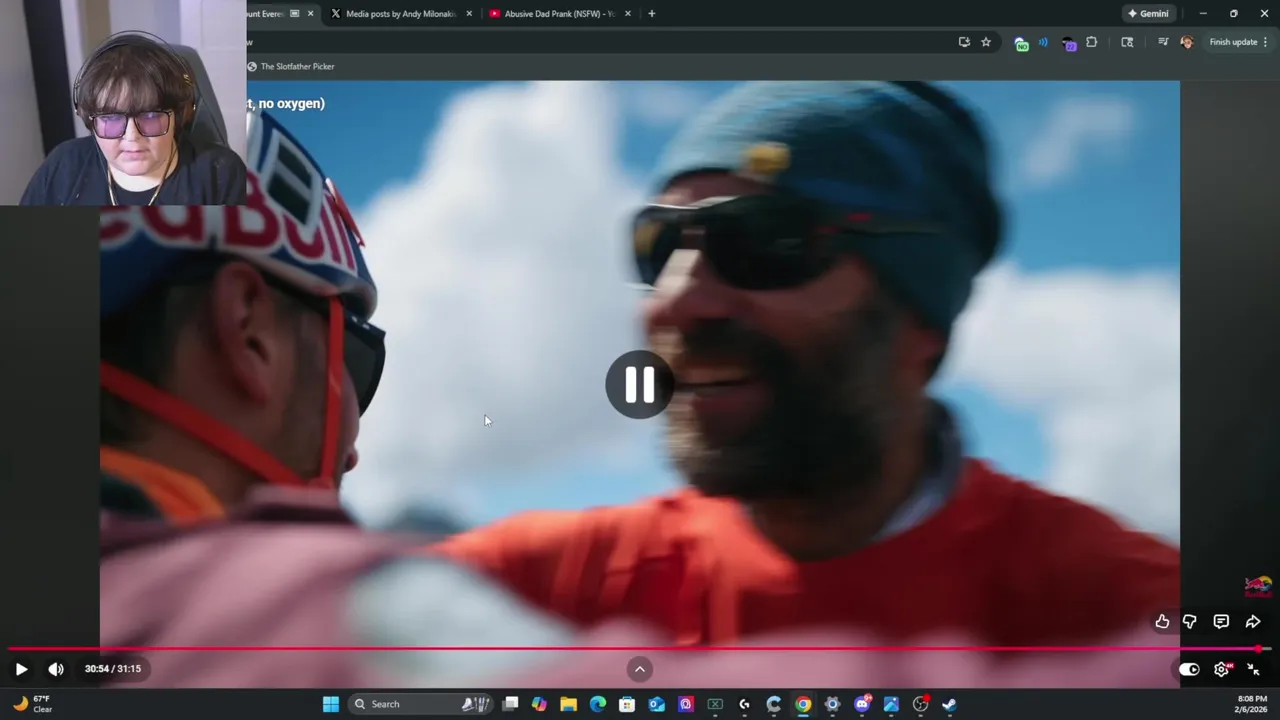Image resolution: width=1280 pixels, height=720 pixels.
Task: Click the taskbar Search box
Action: [420, 704]
